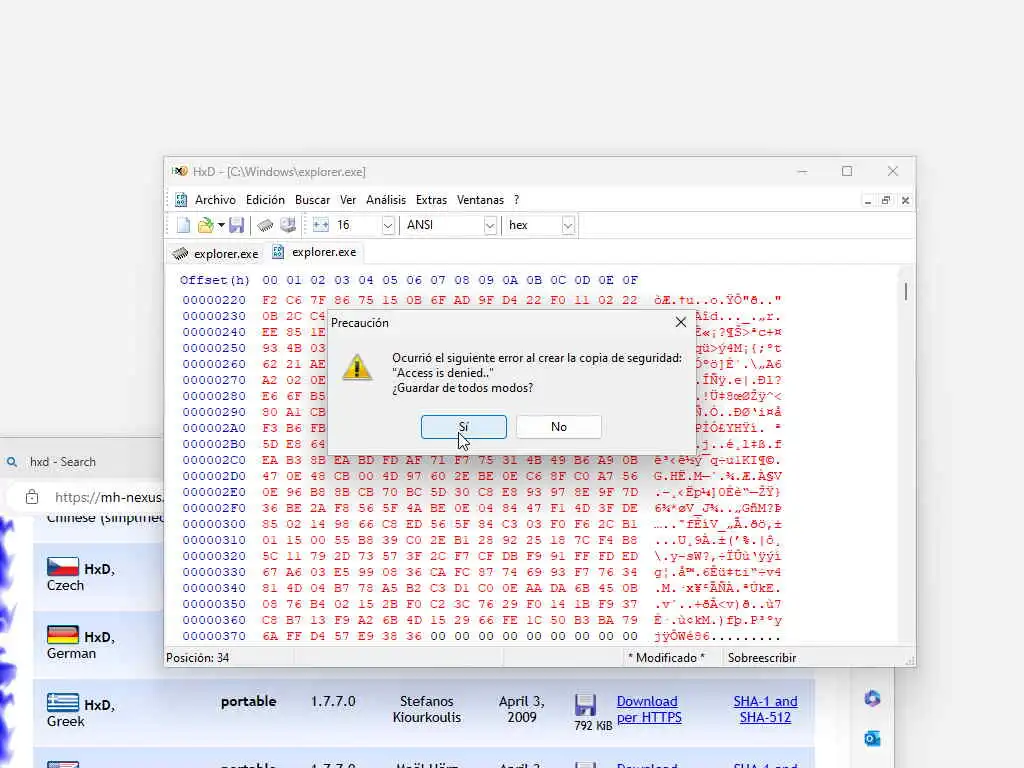Click the * Modificado * status text
This screenshot has width=1024, height=768.
(666, 658)
